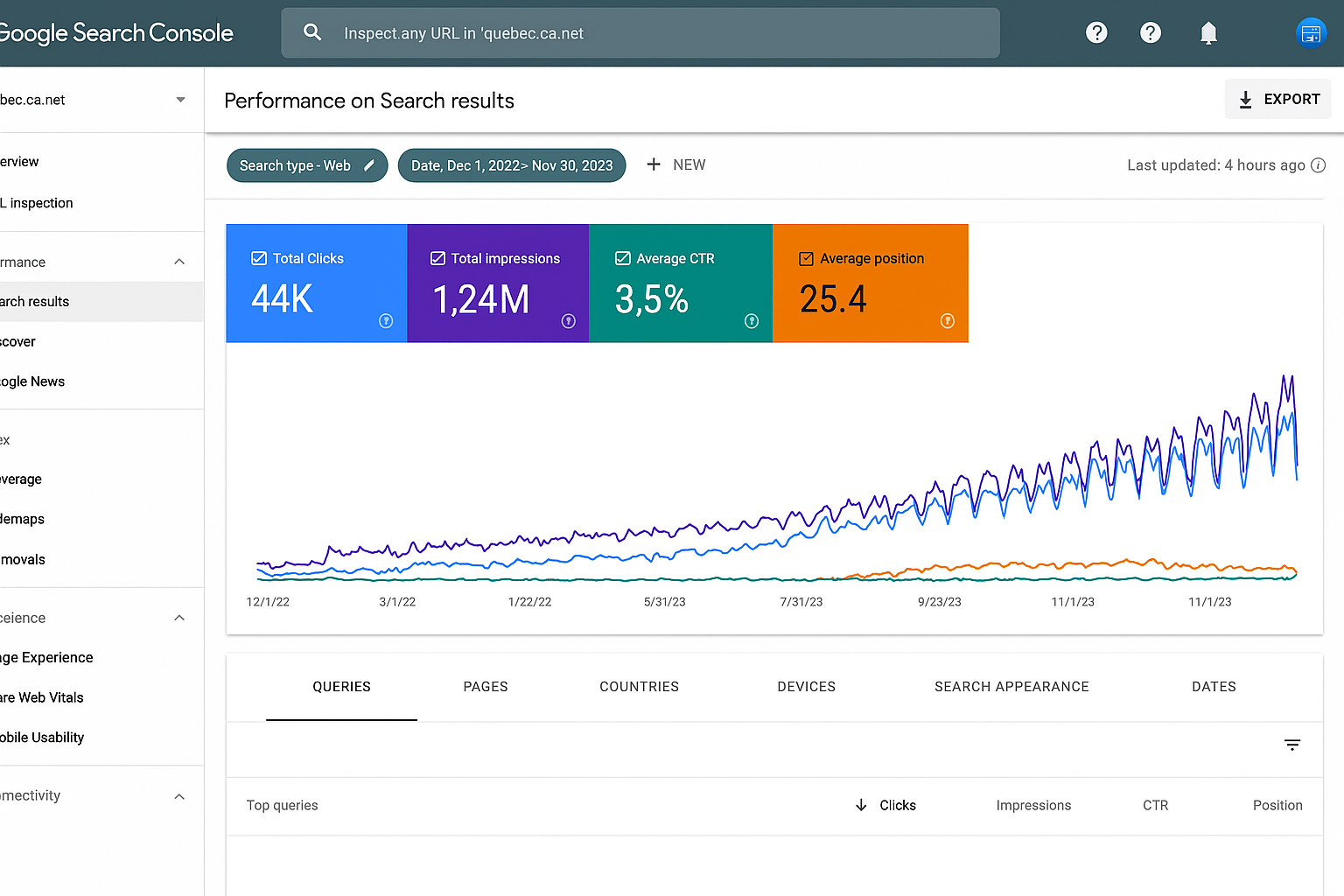This screenshot has width=1344, height=896.
Task: Open the property selector dropdown
Action: [x=180, y=100]
